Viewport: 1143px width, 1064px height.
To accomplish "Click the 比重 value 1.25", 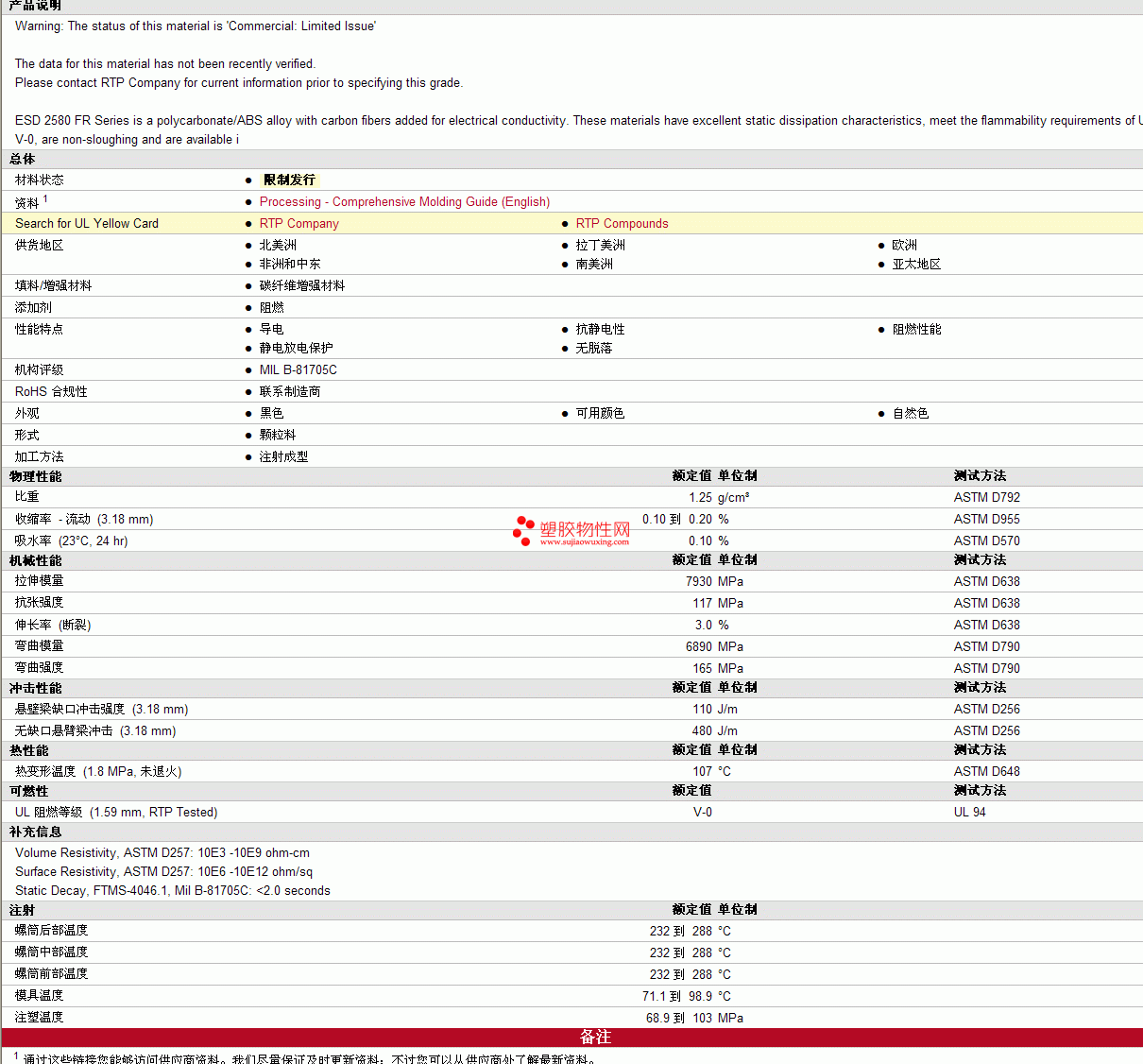I will click(700, 497).
